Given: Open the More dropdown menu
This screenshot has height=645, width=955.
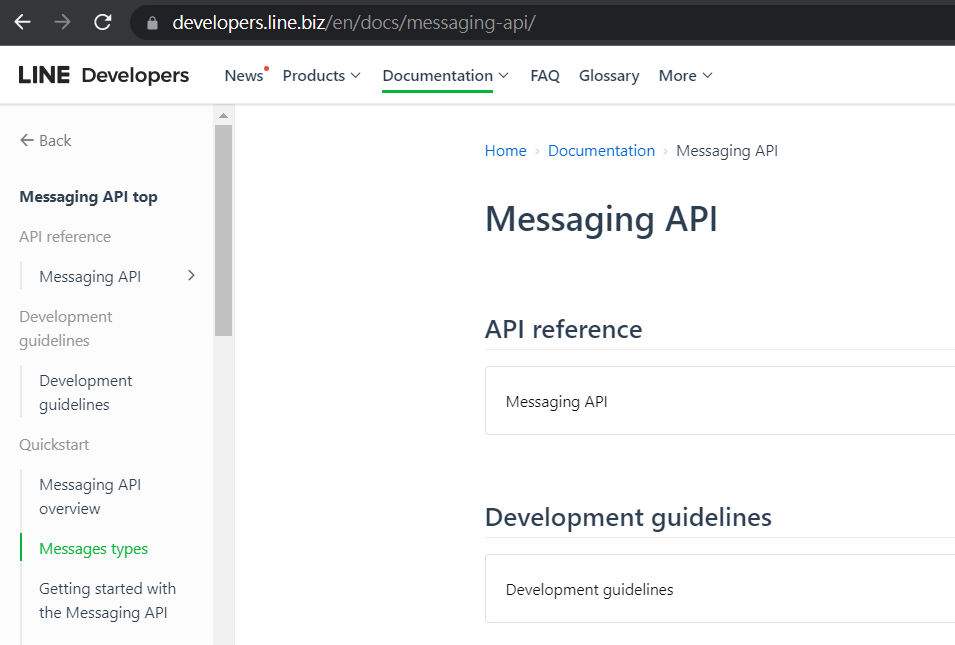Looking at the screenshot, I should pos(685,76).
